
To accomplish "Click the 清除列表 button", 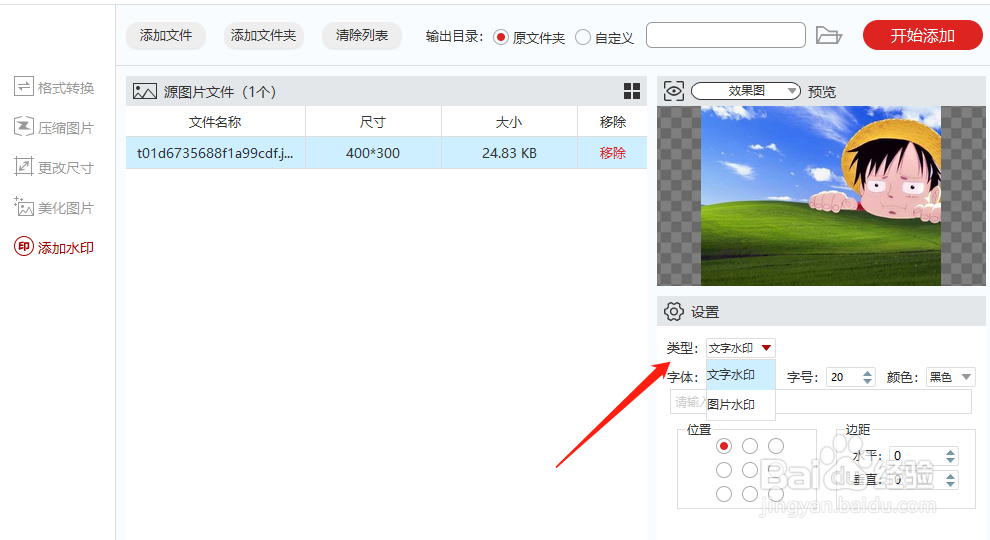I will 362,35.
